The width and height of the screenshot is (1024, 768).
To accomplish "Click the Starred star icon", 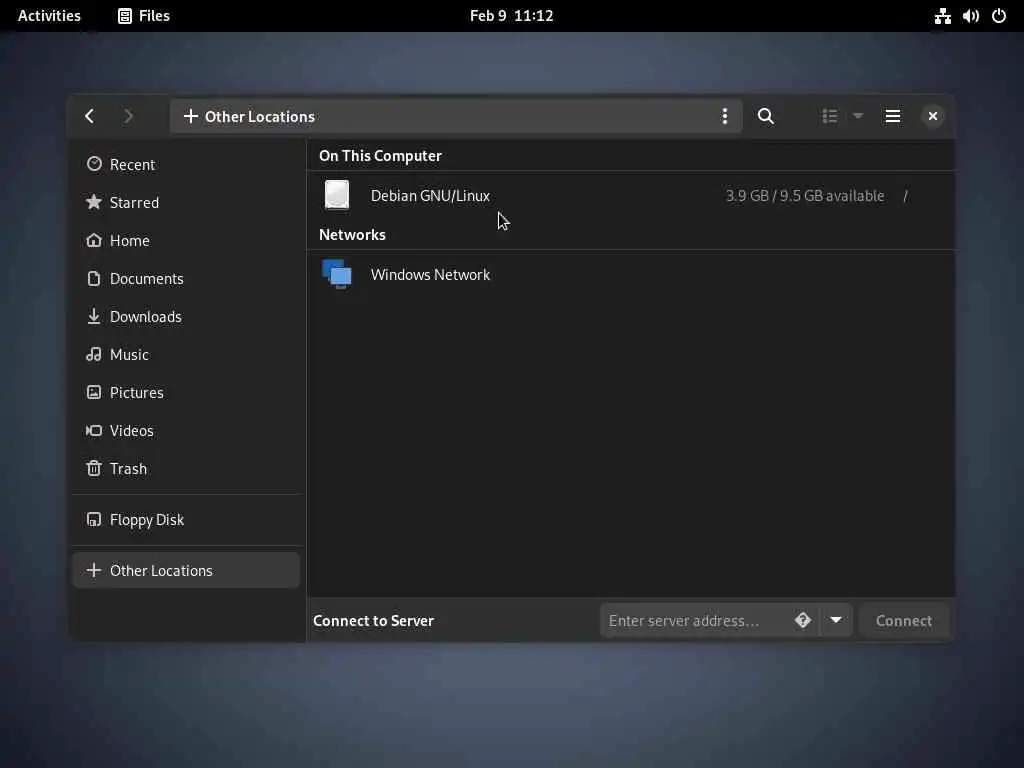I will pyautogui.click(x=94, y=202).
